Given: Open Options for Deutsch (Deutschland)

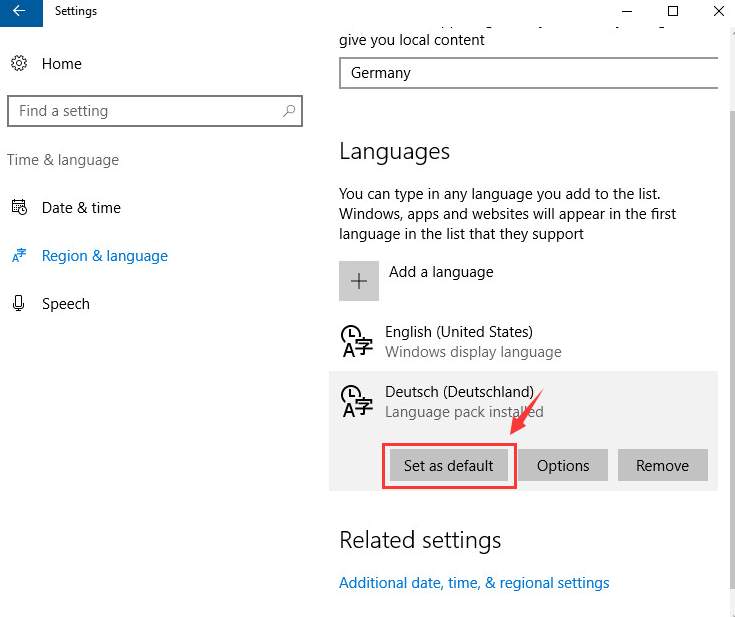Looking at the screenshot, I should point(563,465).
